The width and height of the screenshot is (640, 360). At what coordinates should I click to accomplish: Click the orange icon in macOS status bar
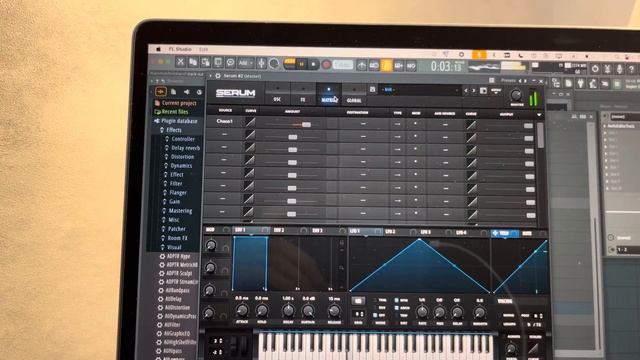479,55
